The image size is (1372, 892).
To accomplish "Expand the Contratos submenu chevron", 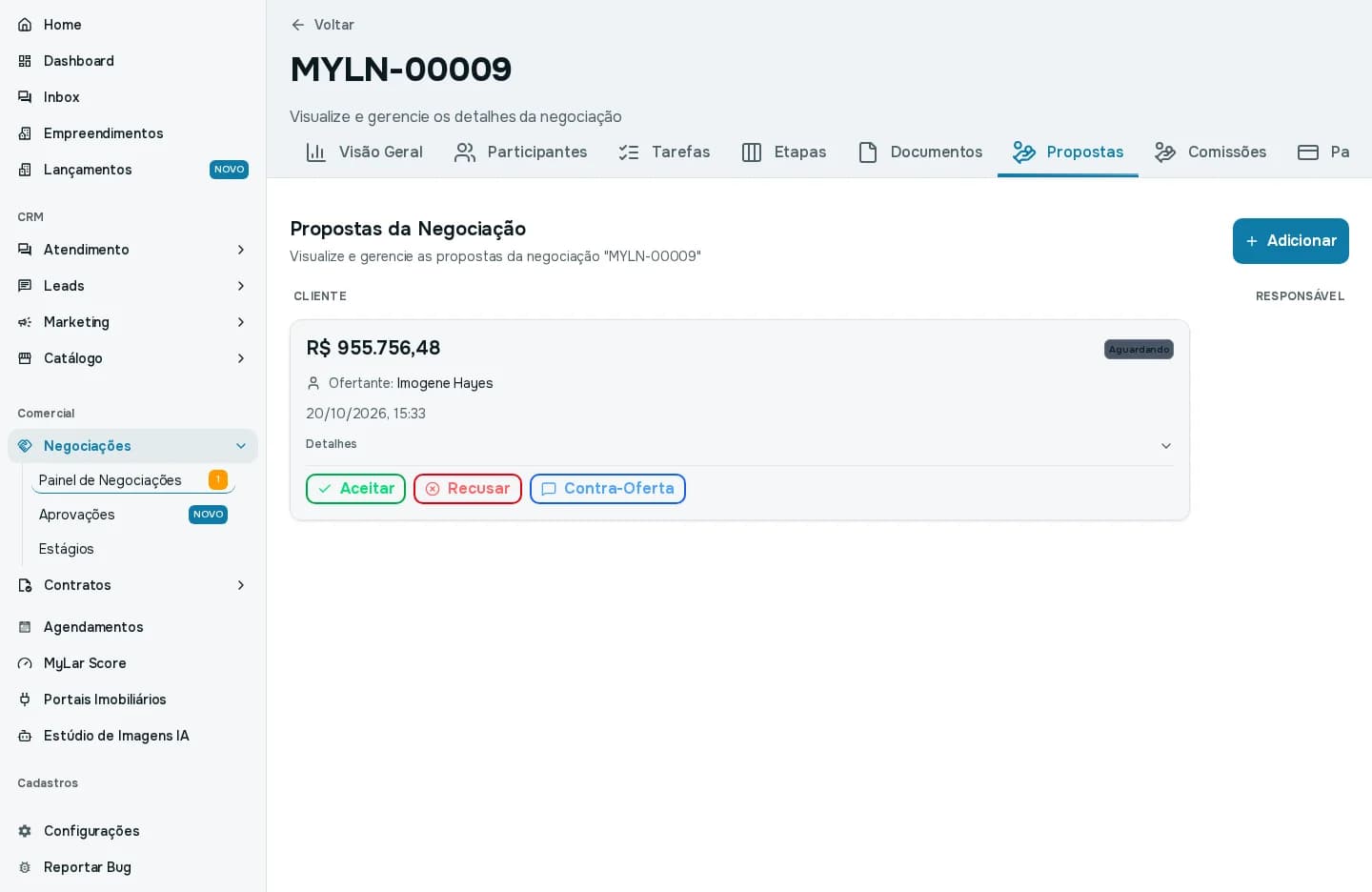I will 241,585.
